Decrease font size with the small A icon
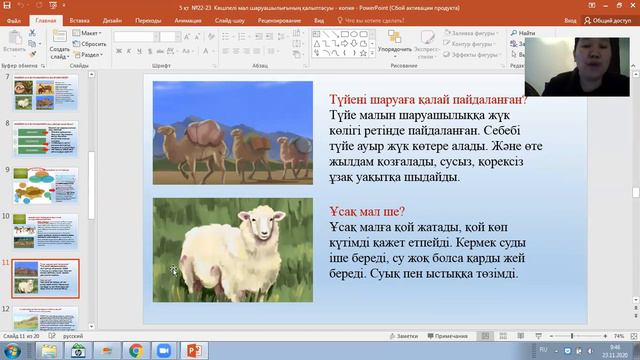 tap(198, 37)
